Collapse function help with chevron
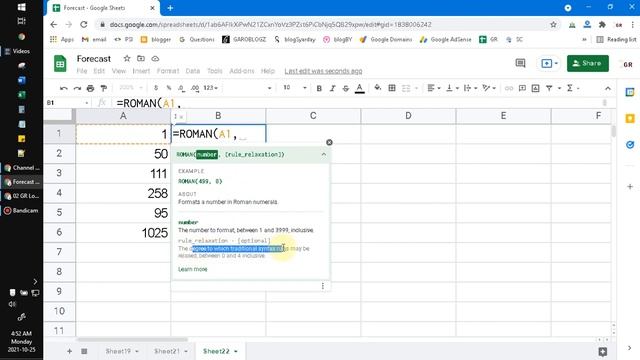The image size is (640, 360). click(324, 154)
